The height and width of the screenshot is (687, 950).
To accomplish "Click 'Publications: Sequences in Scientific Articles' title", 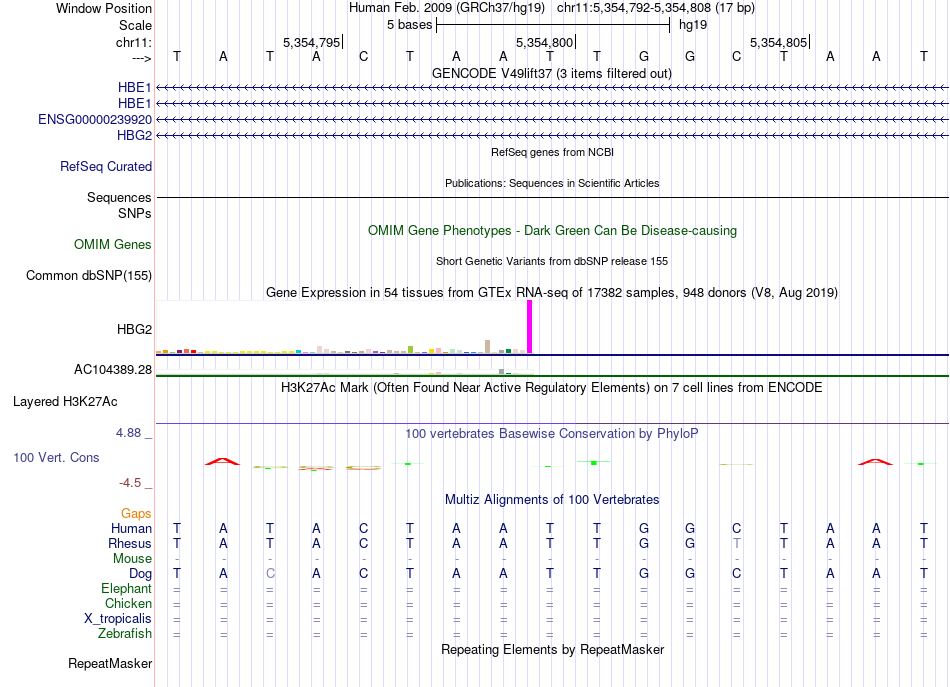I will point(552,183).
